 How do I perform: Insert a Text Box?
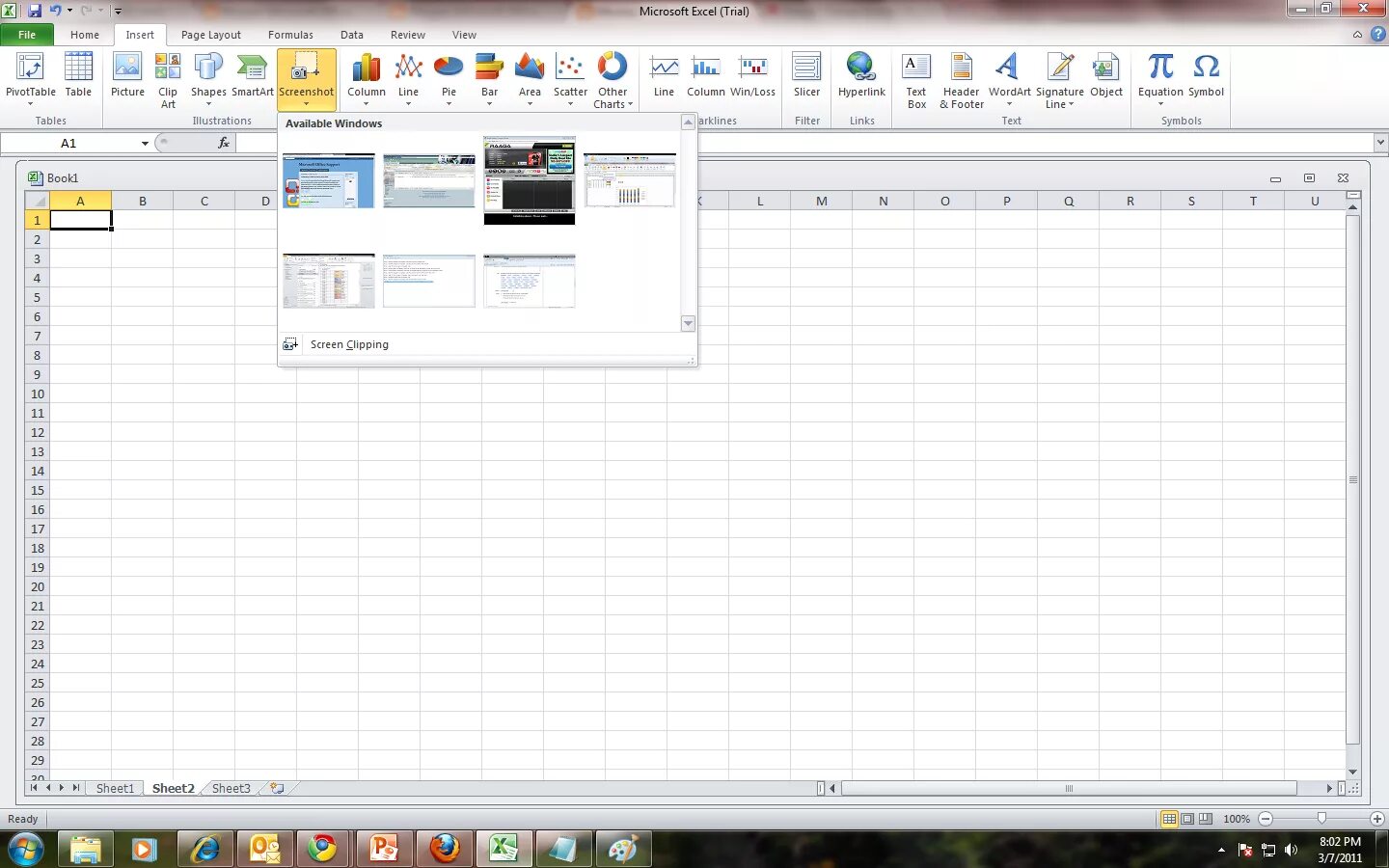point(916,80)
